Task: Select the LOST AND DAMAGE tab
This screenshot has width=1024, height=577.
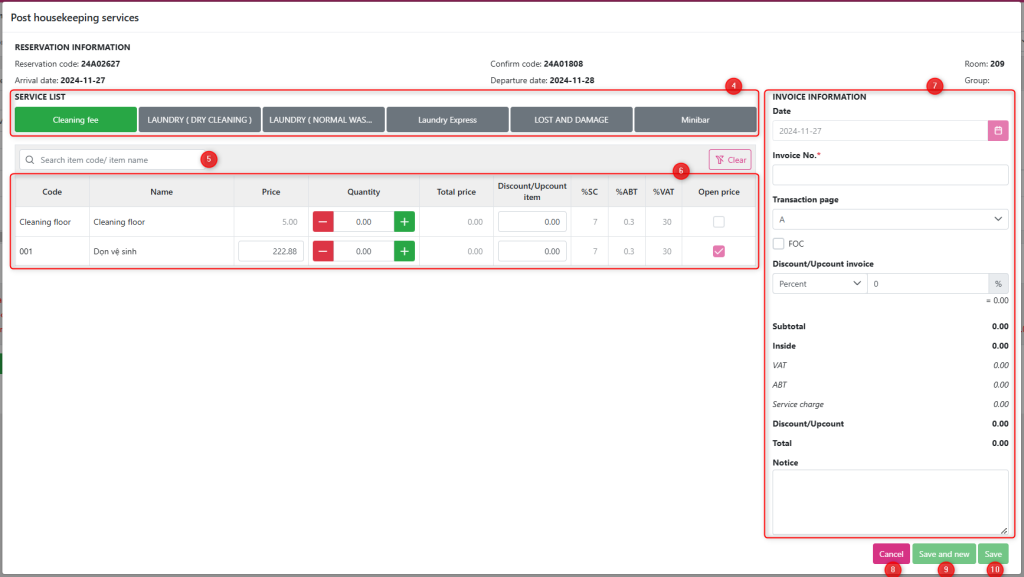Action: coord(571,120)
